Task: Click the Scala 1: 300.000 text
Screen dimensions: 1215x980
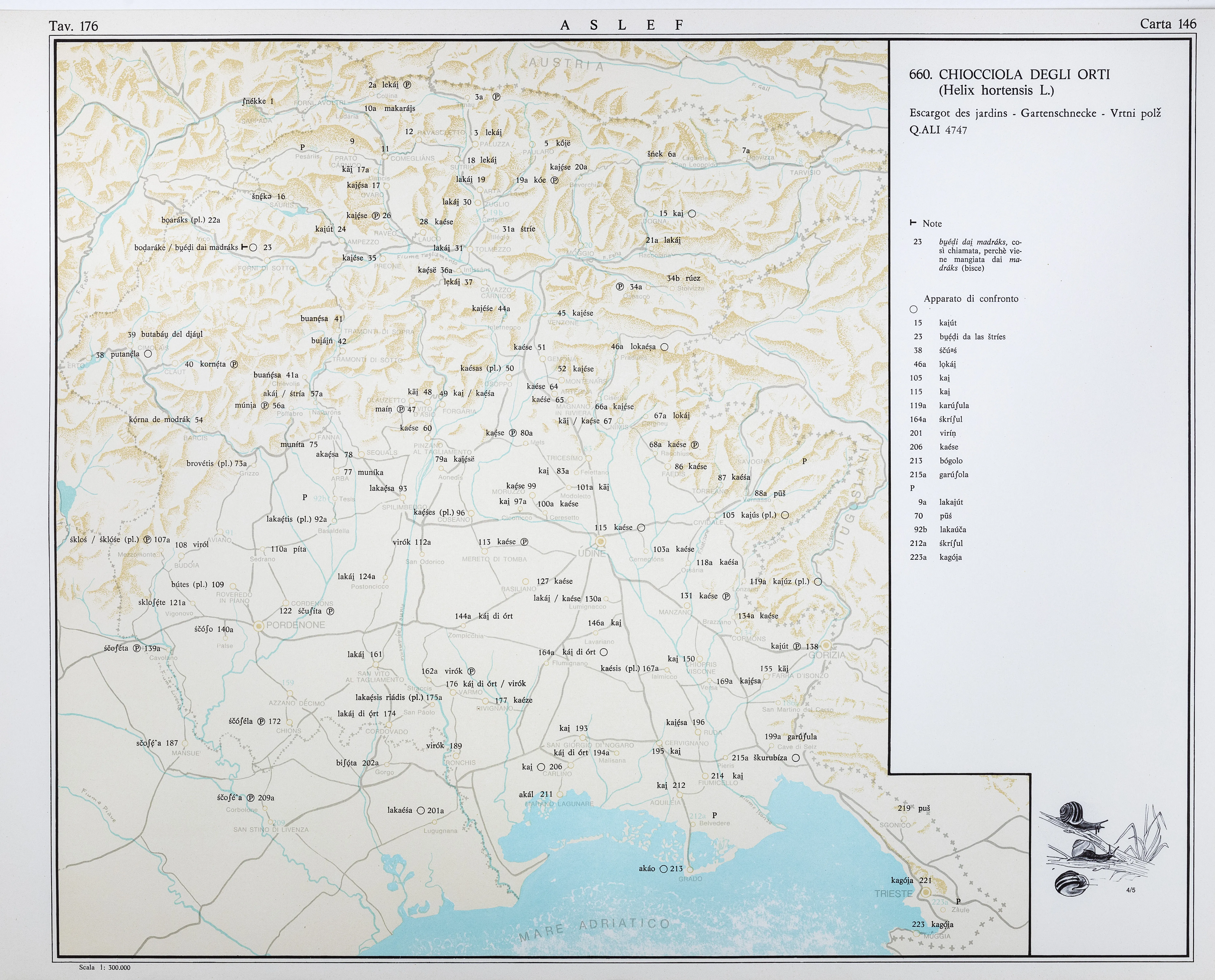Action: pyautogui.click(x=104, y=967)
